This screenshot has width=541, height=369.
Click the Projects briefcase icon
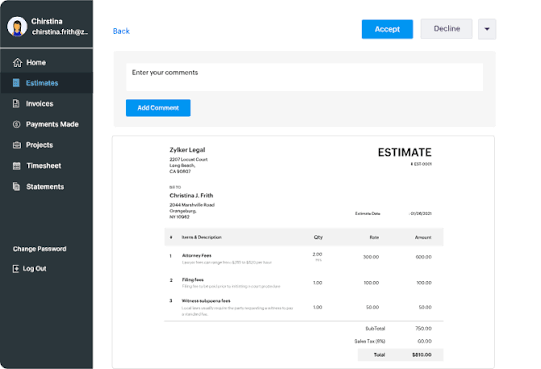(x=17, y=145)
